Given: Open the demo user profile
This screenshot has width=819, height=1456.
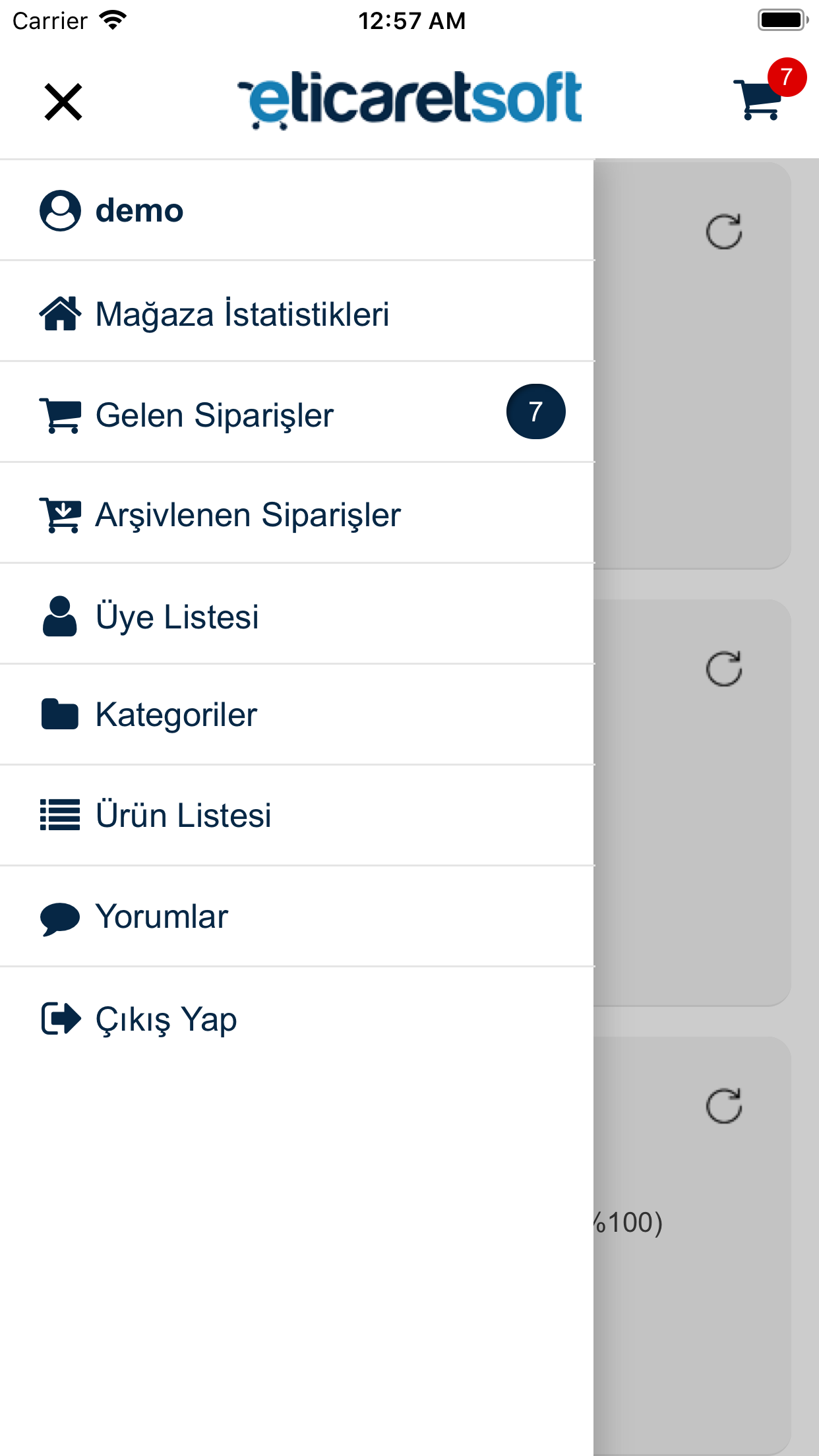Looking at the screenshot, I should 139,211.
